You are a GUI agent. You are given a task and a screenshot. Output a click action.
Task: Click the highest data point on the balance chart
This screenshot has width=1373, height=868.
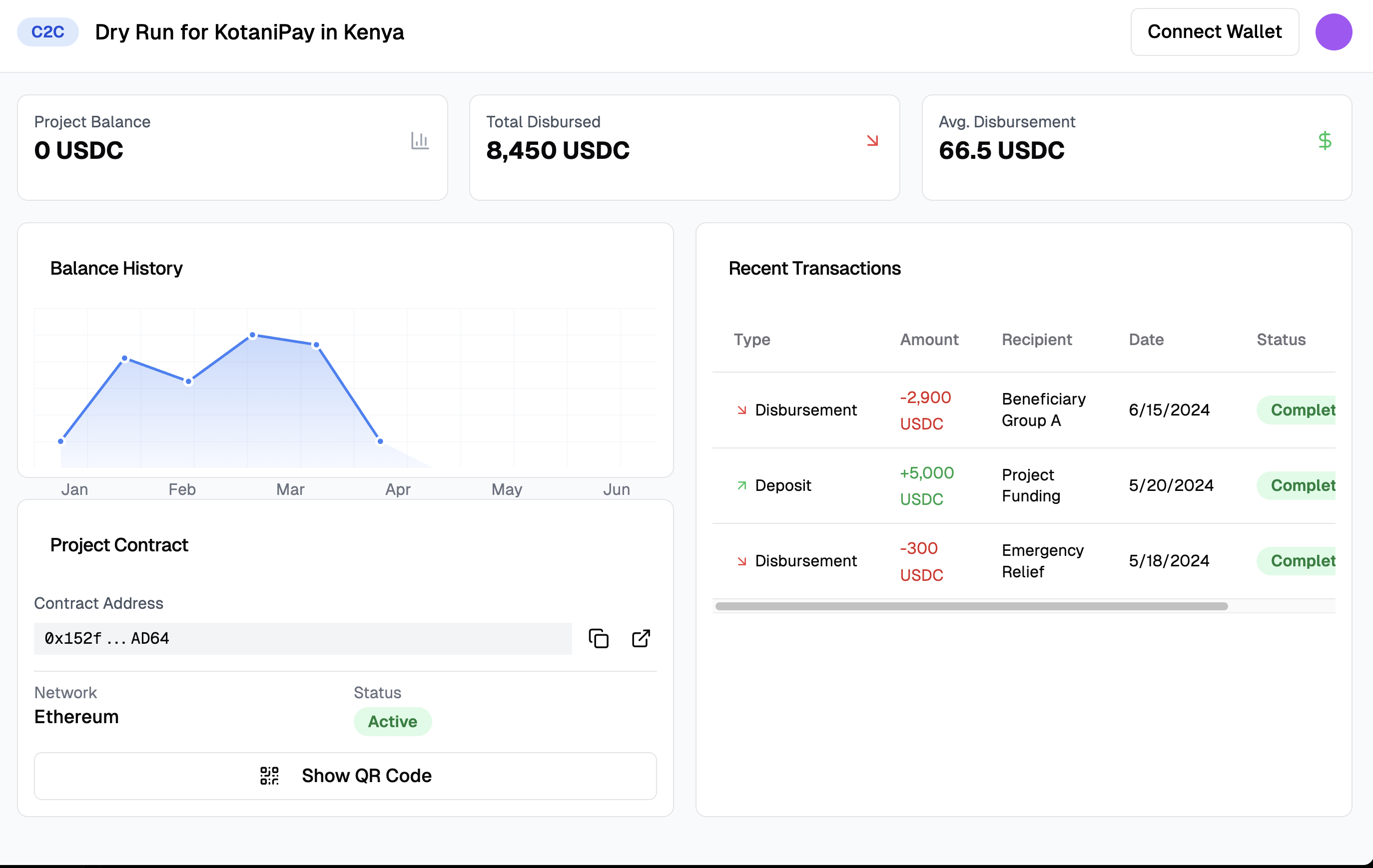(x=253, y=335)
